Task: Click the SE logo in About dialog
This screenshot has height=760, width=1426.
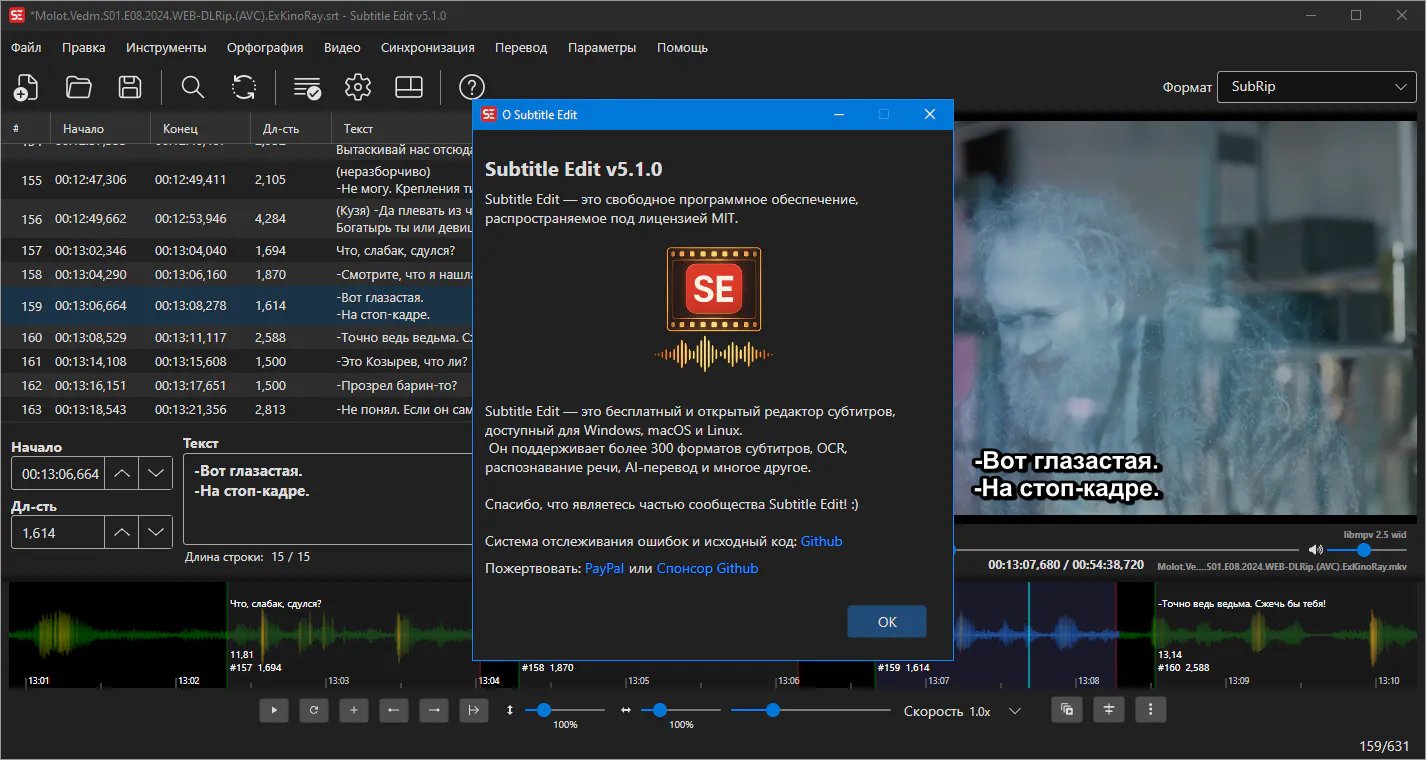Action: [x=714, y=309]
